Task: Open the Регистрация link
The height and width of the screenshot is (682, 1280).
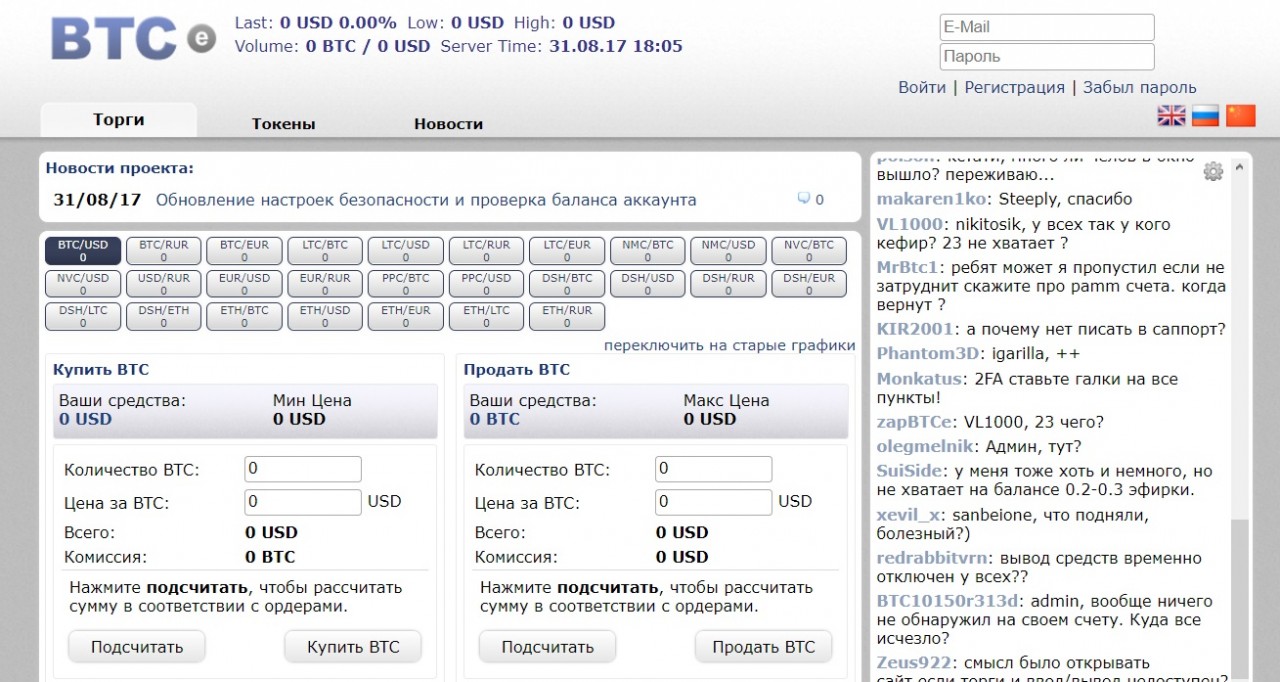Action: coord(1014,87)
